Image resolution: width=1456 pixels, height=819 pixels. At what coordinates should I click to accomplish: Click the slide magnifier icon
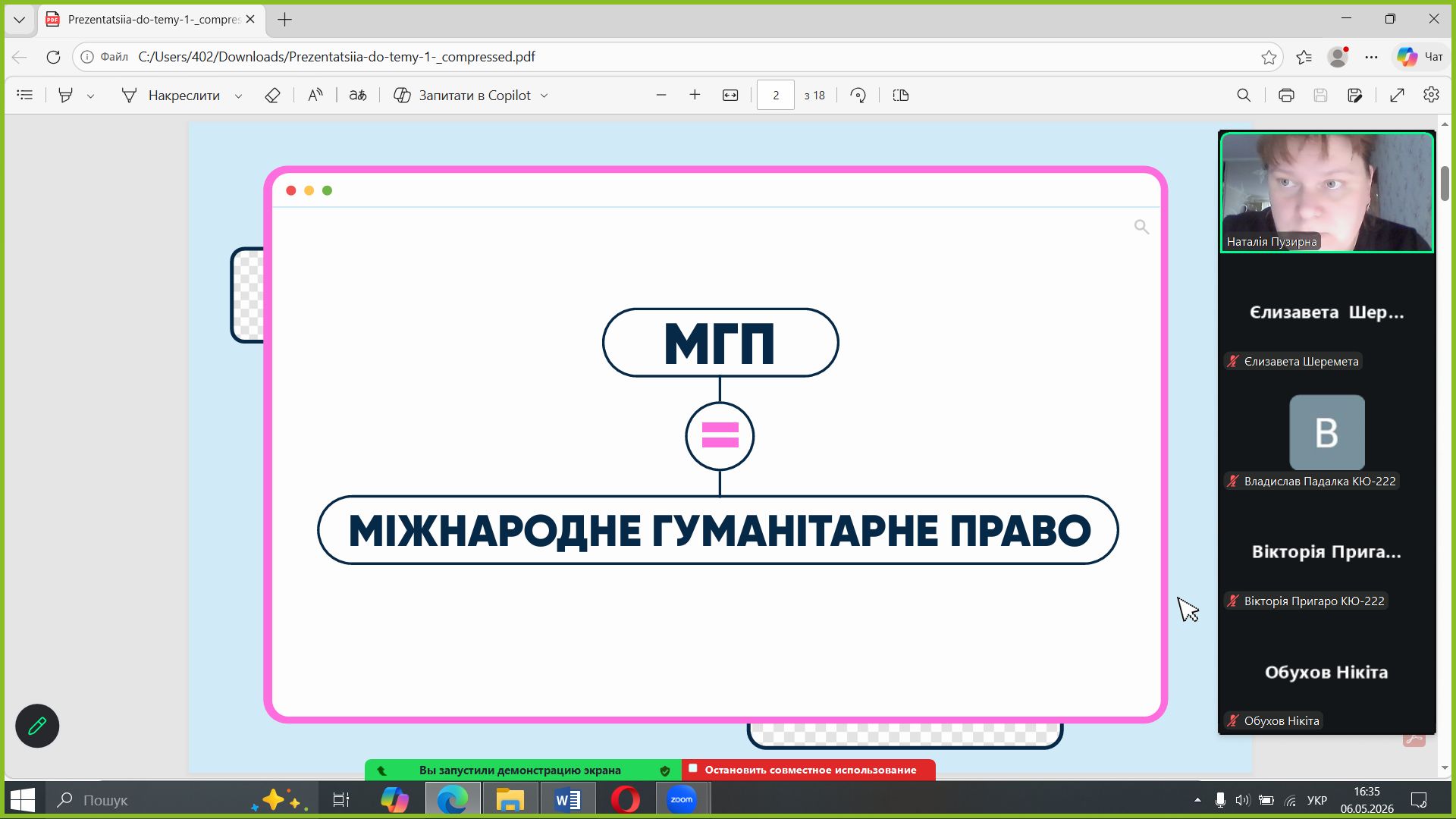[x=1141, y=227]
